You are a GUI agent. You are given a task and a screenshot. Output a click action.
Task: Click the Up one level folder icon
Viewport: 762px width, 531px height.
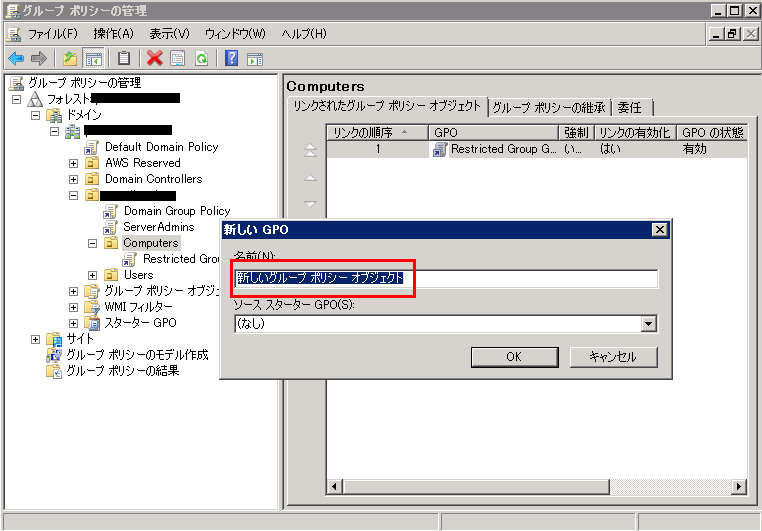click(70, 59)
